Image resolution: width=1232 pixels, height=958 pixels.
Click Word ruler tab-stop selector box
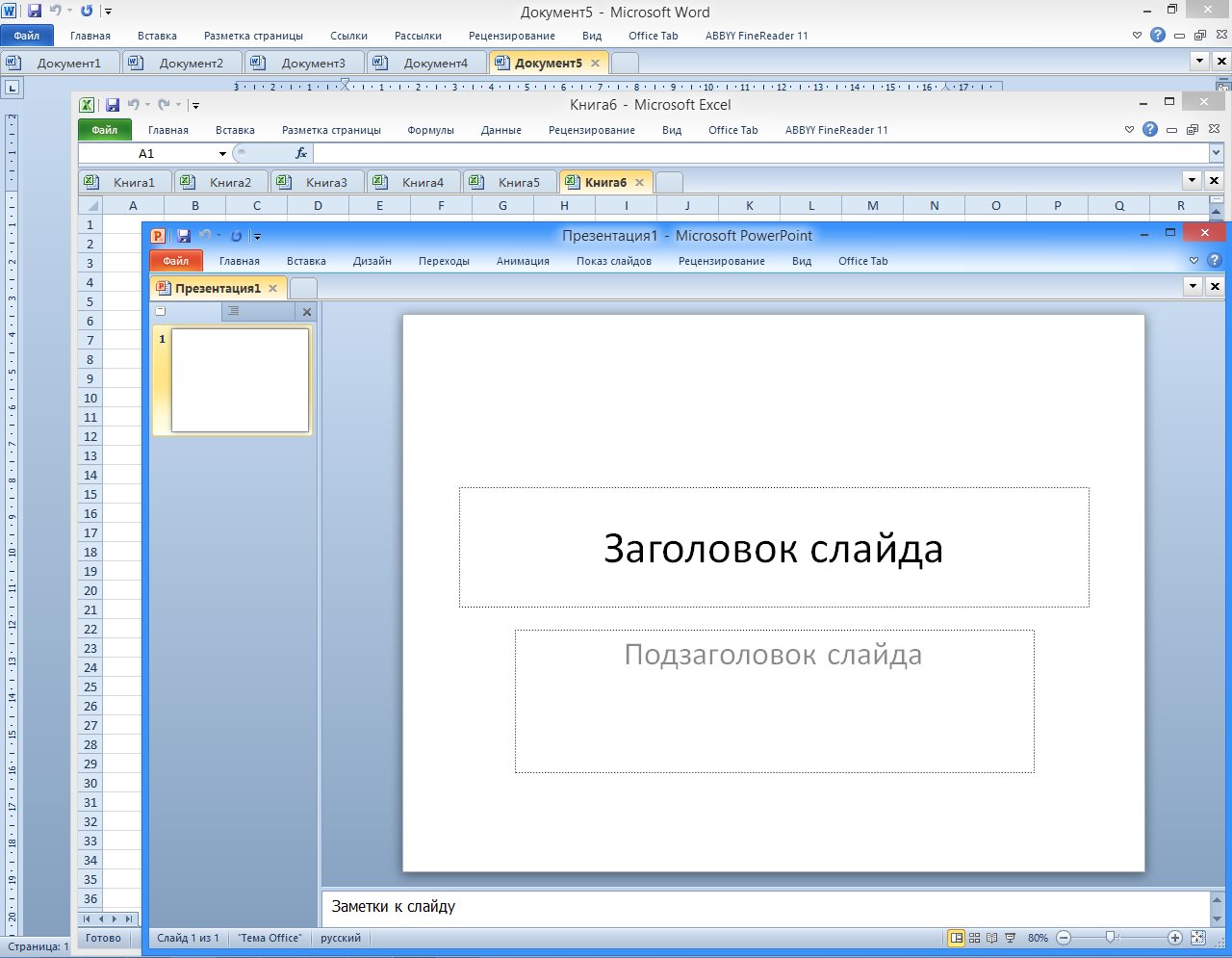point(12,88)
